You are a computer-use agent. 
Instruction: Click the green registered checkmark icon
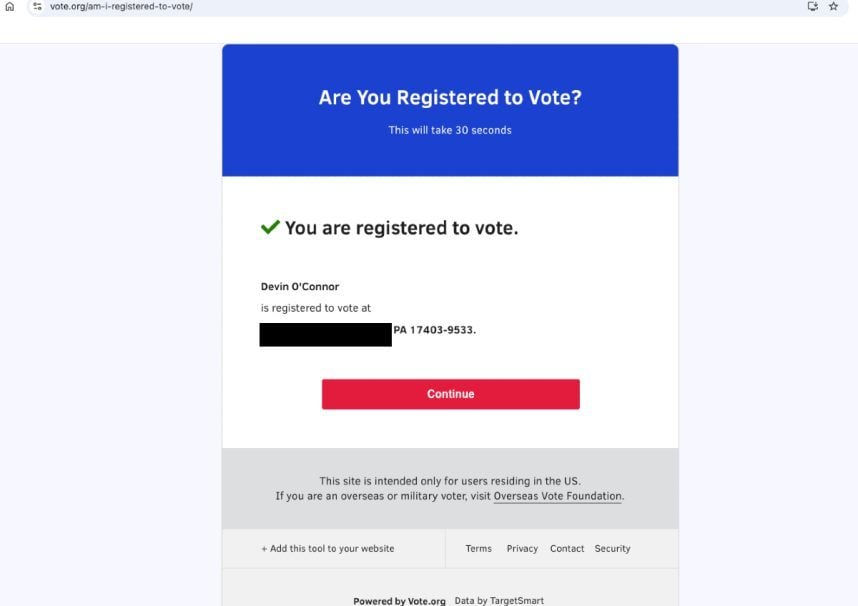click(x=270, y=227)
